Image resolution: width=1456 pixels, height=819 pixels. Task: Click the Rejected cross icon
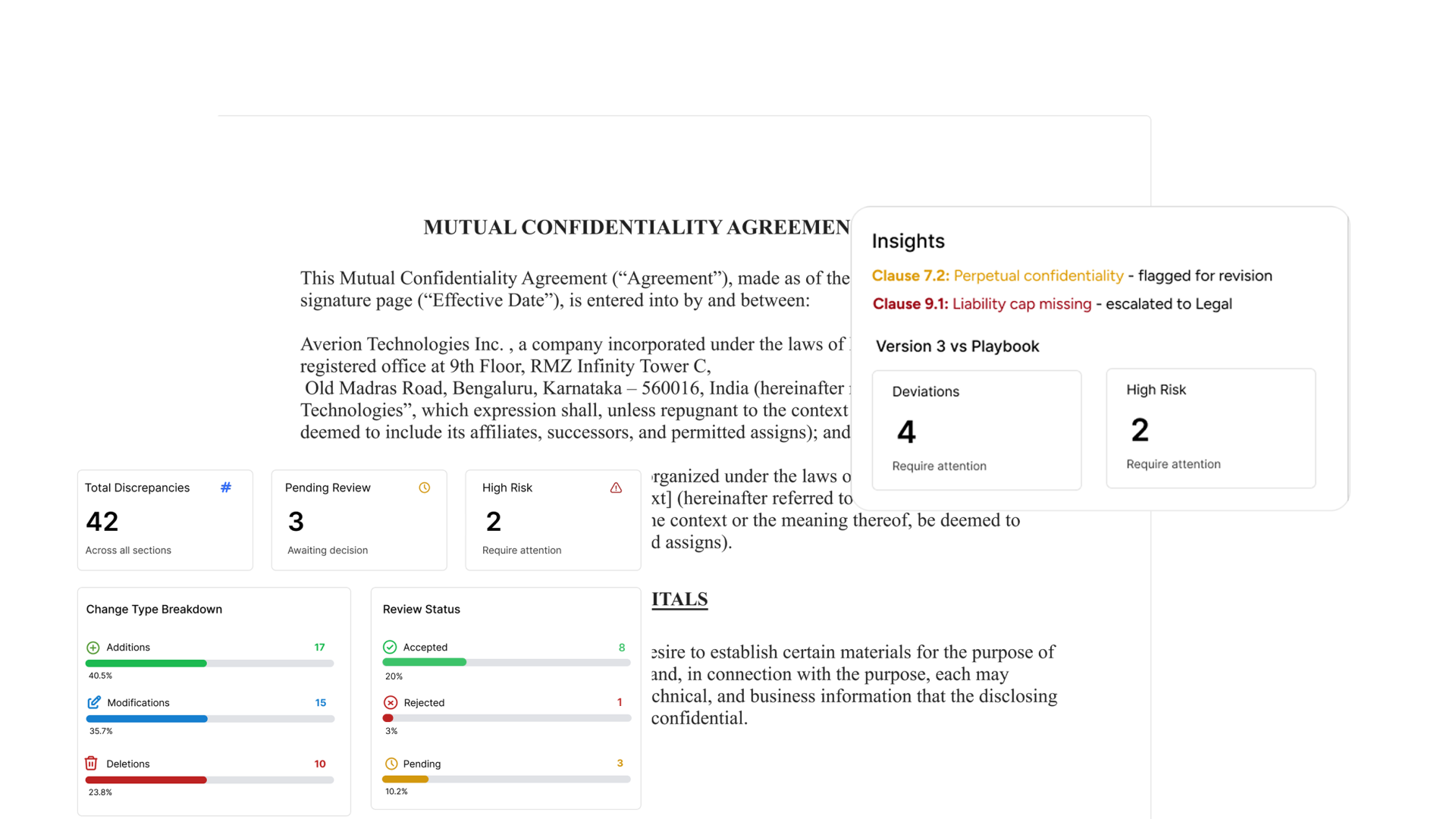coord(391,702)
